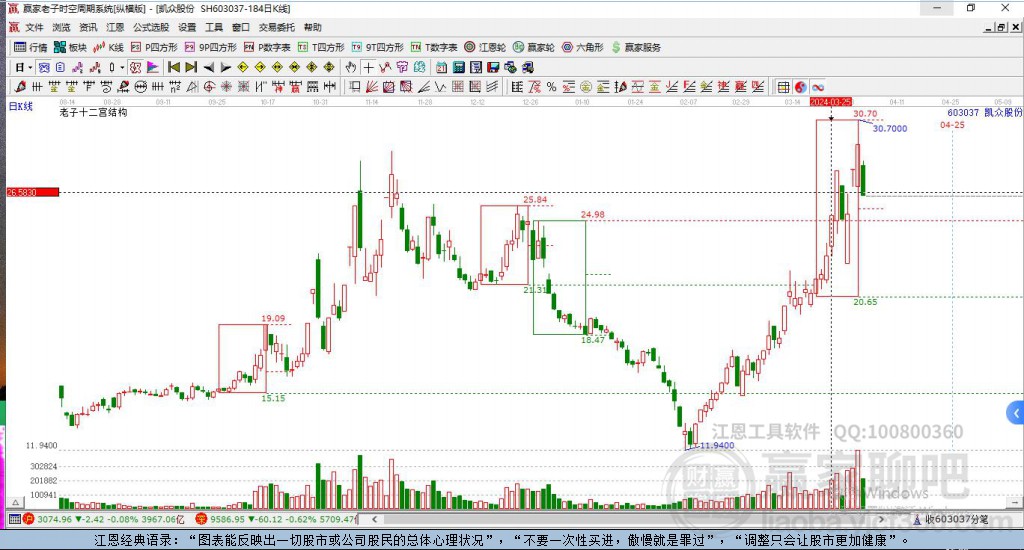1024x550 pixels.
Task: Click the red-blue yin-yang icon
Action: coord(801,87)
